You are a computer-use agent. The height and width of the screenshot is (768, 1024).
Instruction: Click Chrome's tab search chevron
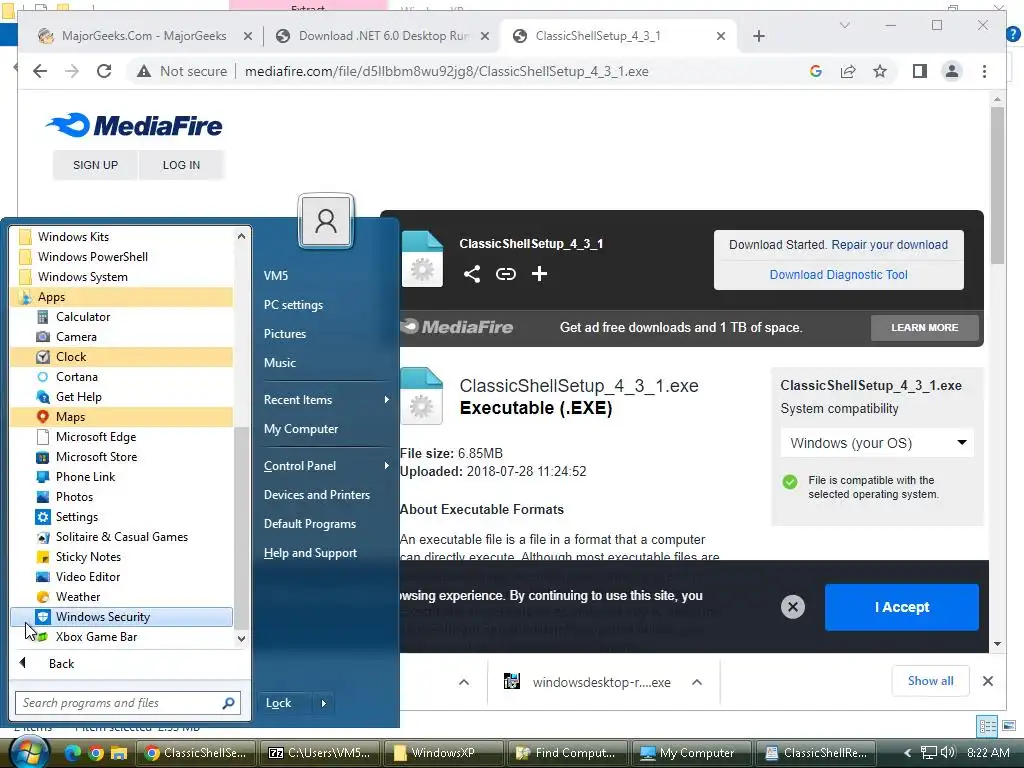[844, 25]
